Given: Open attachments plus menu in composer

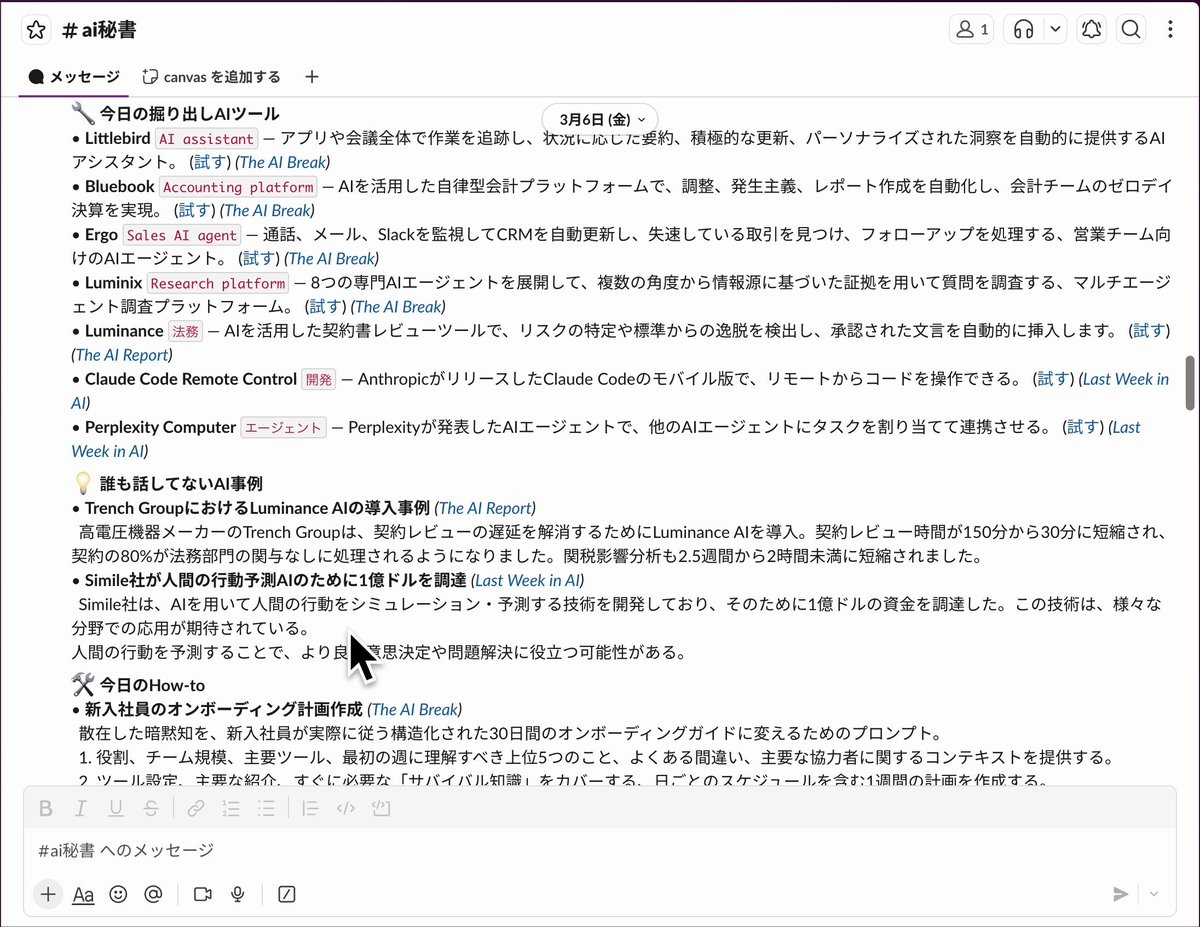Looking at the screenshot, I should coord(47,894).
